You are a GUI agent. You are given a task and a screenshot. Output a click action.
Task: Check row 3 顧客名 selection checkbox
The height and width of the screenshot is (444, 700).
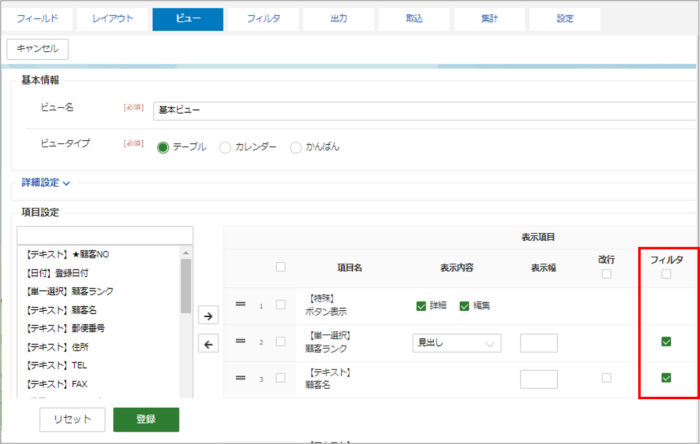pos(280,378)
